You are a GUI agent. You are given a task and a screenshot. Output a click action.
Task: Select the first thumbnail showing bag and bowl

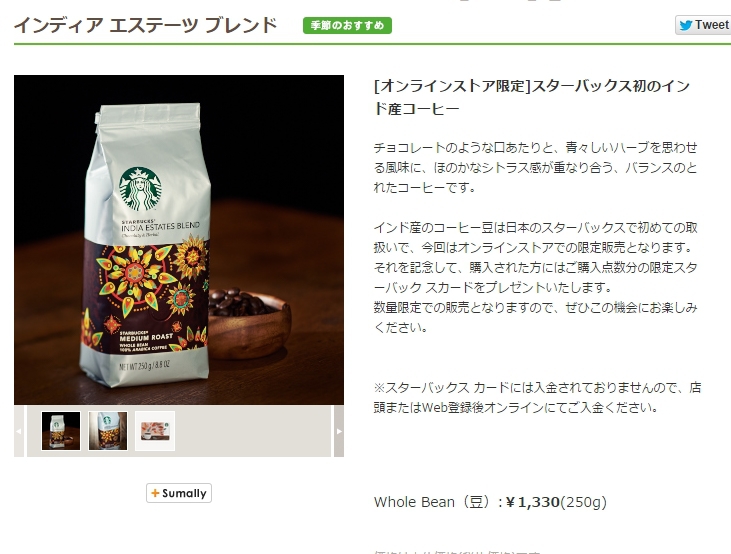tap(61, 431)
